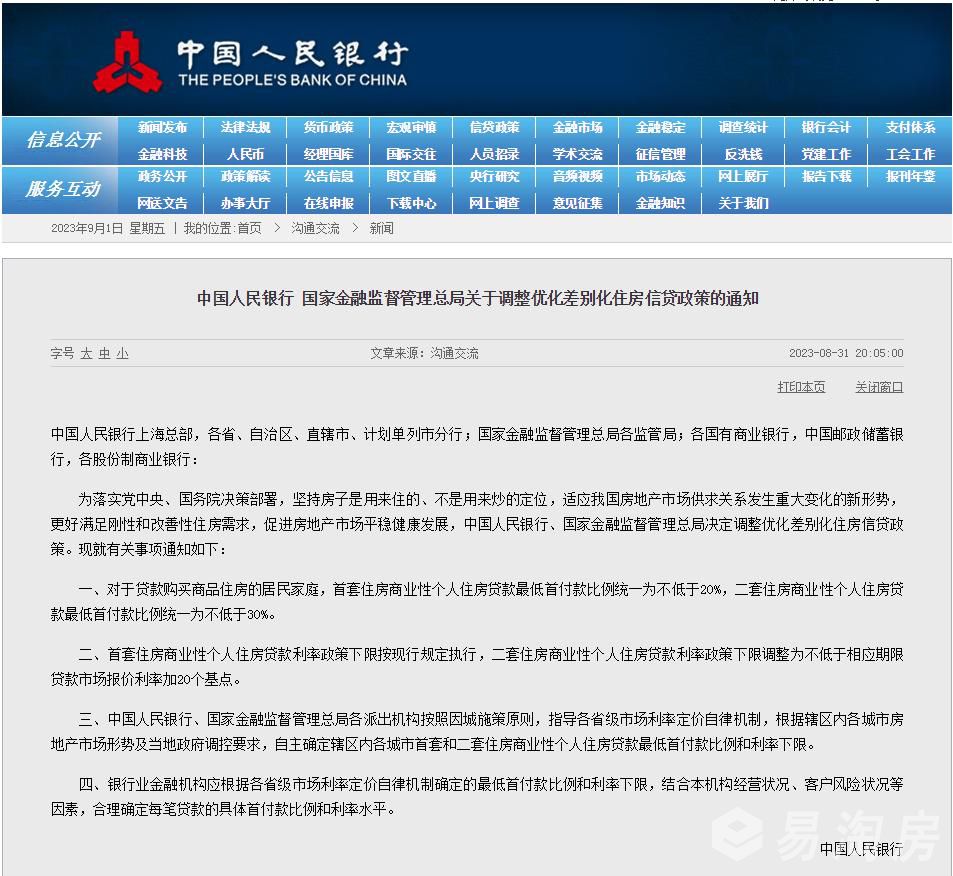Go to the 金融稳定 section

[661, 127]
